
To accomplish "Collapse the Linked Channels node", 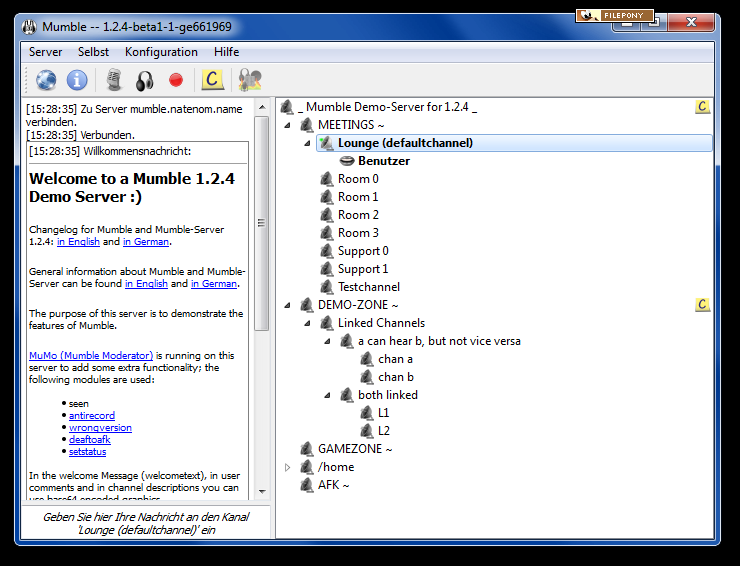I will [308, 323].
